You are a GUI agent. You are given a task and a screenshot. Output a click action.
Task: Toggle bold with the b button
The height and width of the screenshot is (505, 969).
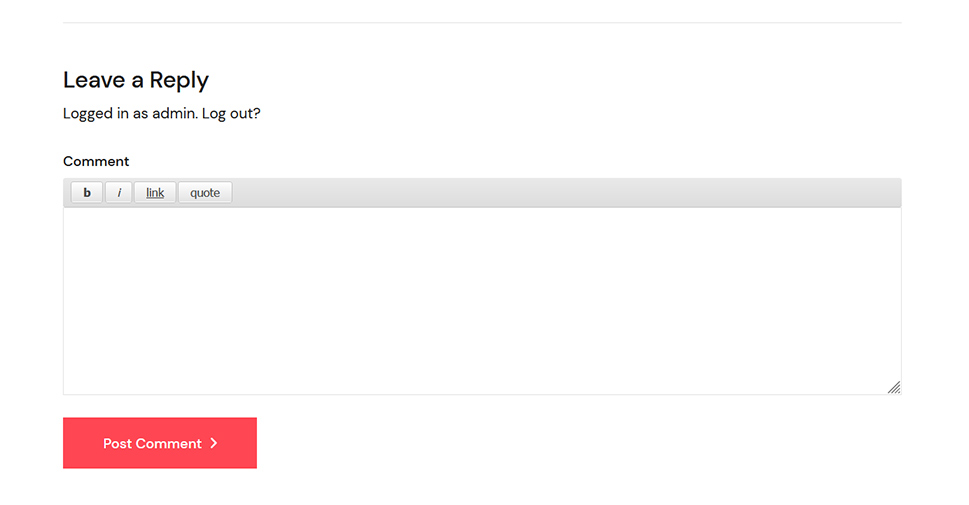[x=87, y=192]
